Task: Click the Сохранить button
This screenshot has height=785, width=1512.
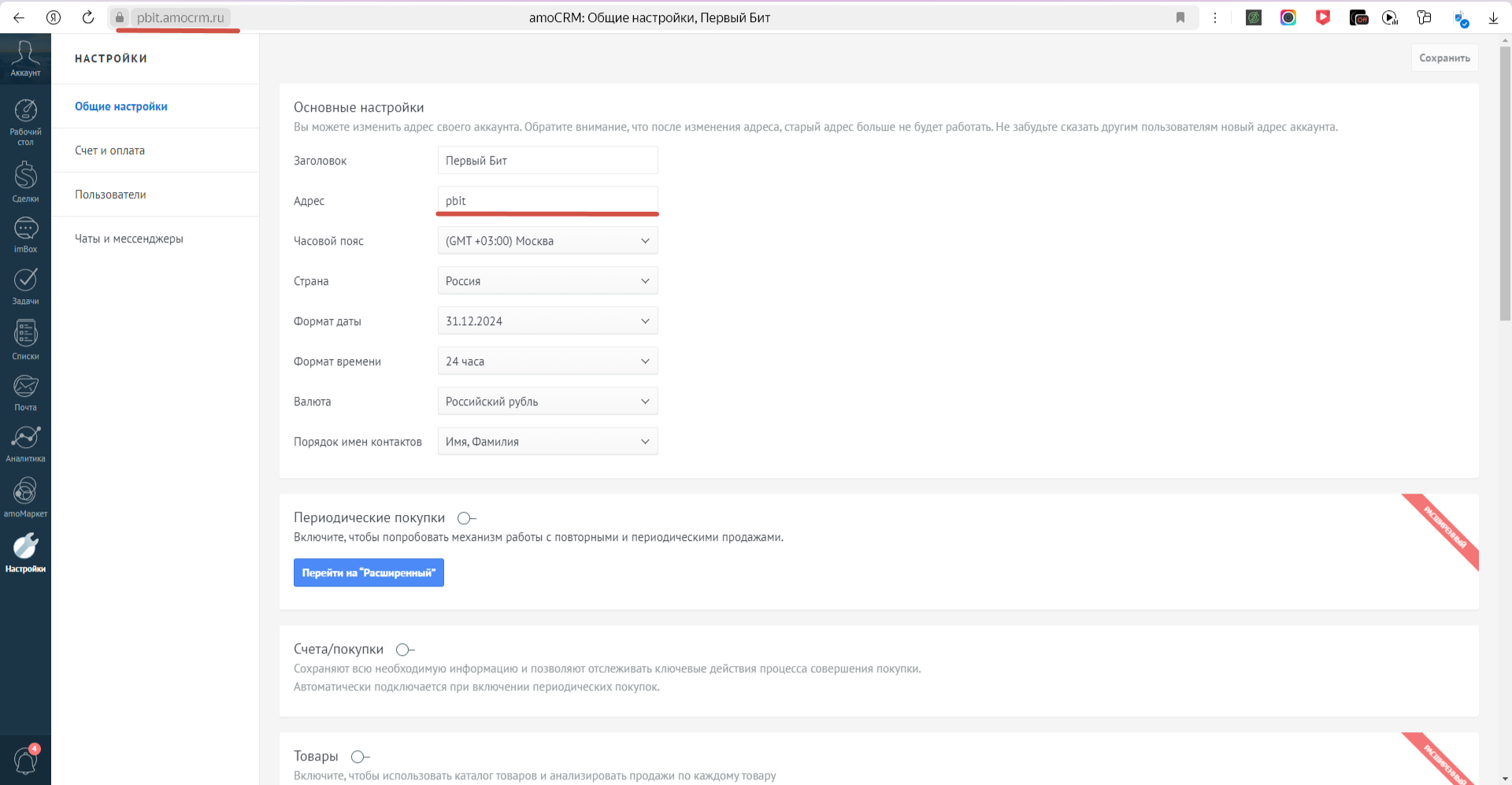Action: [1444, 58]
